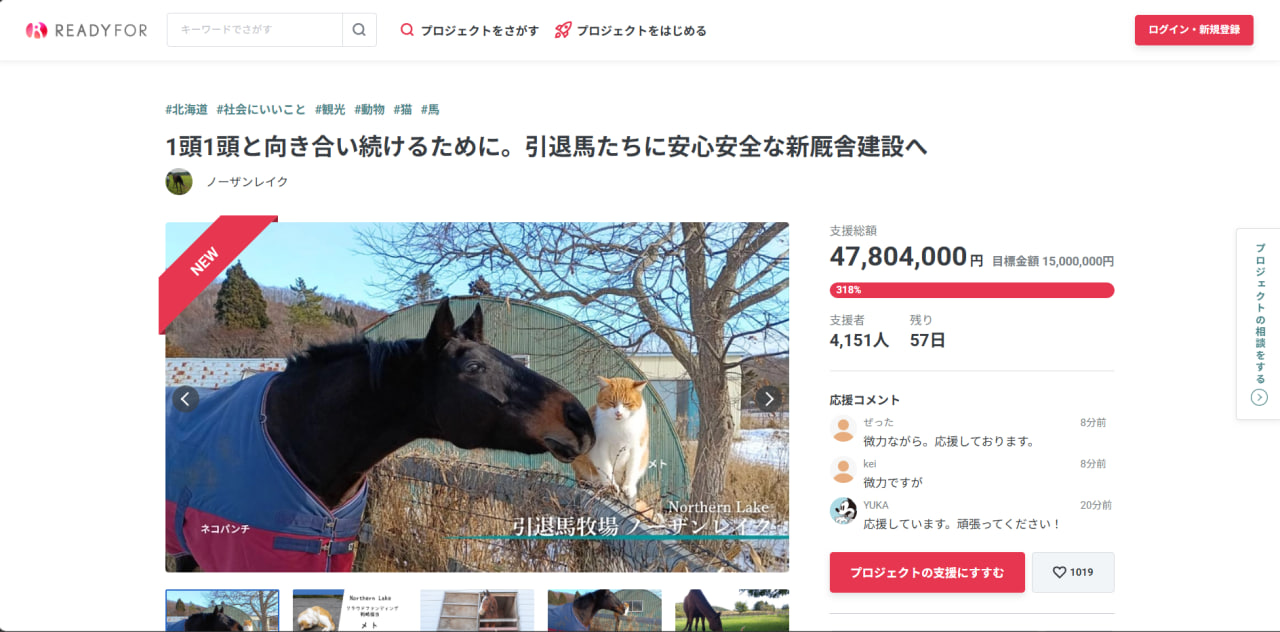Click ぜった commenter avatar icon
This screenshot has width=1280, height=632.
click(x=843, y=429)
